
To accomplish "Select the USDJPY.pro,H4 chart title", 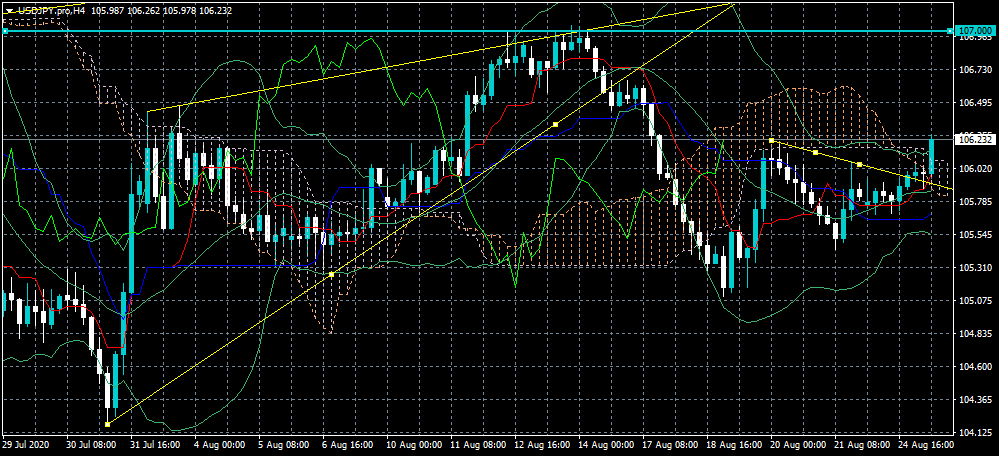I will (x=50, y=11).
